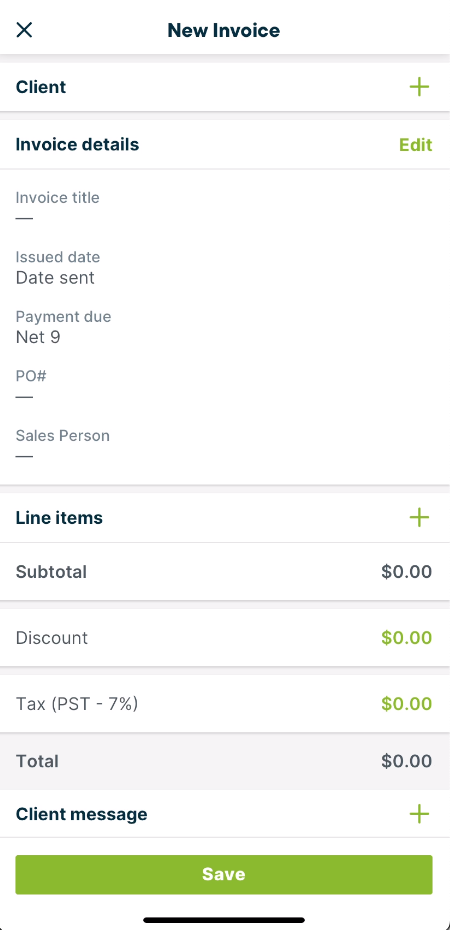Image resolution: width=450 pixels, height=930 pixels.
Task: Open the Tax (PST - 7%) row
Action: [x=225, y=703]
